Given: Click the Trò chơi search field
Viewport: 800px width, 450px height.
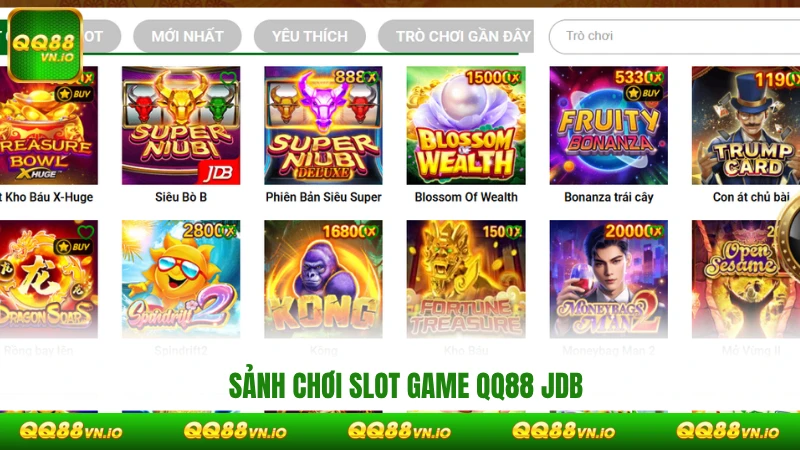Looking at the screenshot, I should (x=674, y=36).
